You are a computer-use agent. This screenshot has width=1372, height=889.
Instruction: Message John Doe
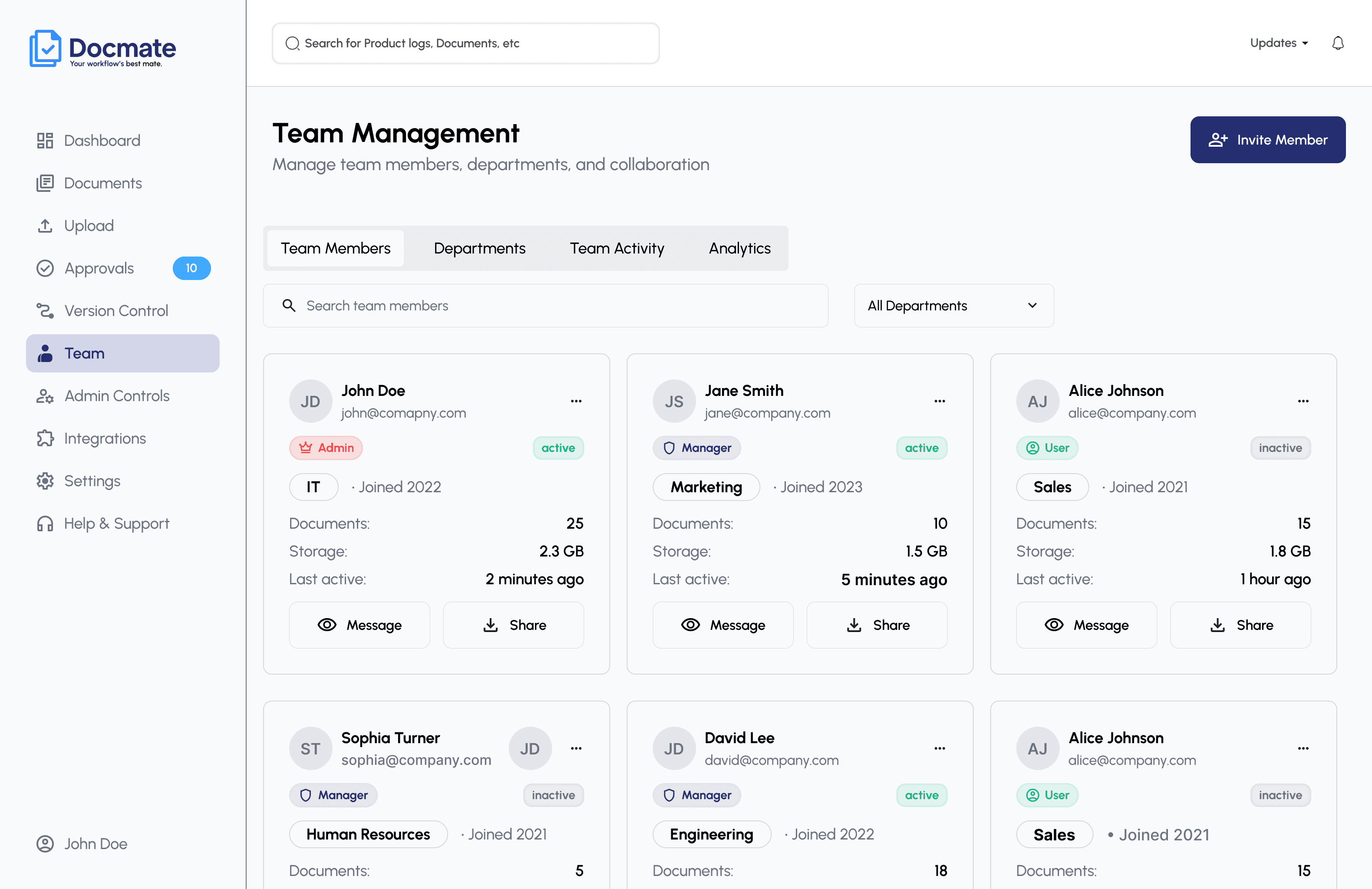359,625
